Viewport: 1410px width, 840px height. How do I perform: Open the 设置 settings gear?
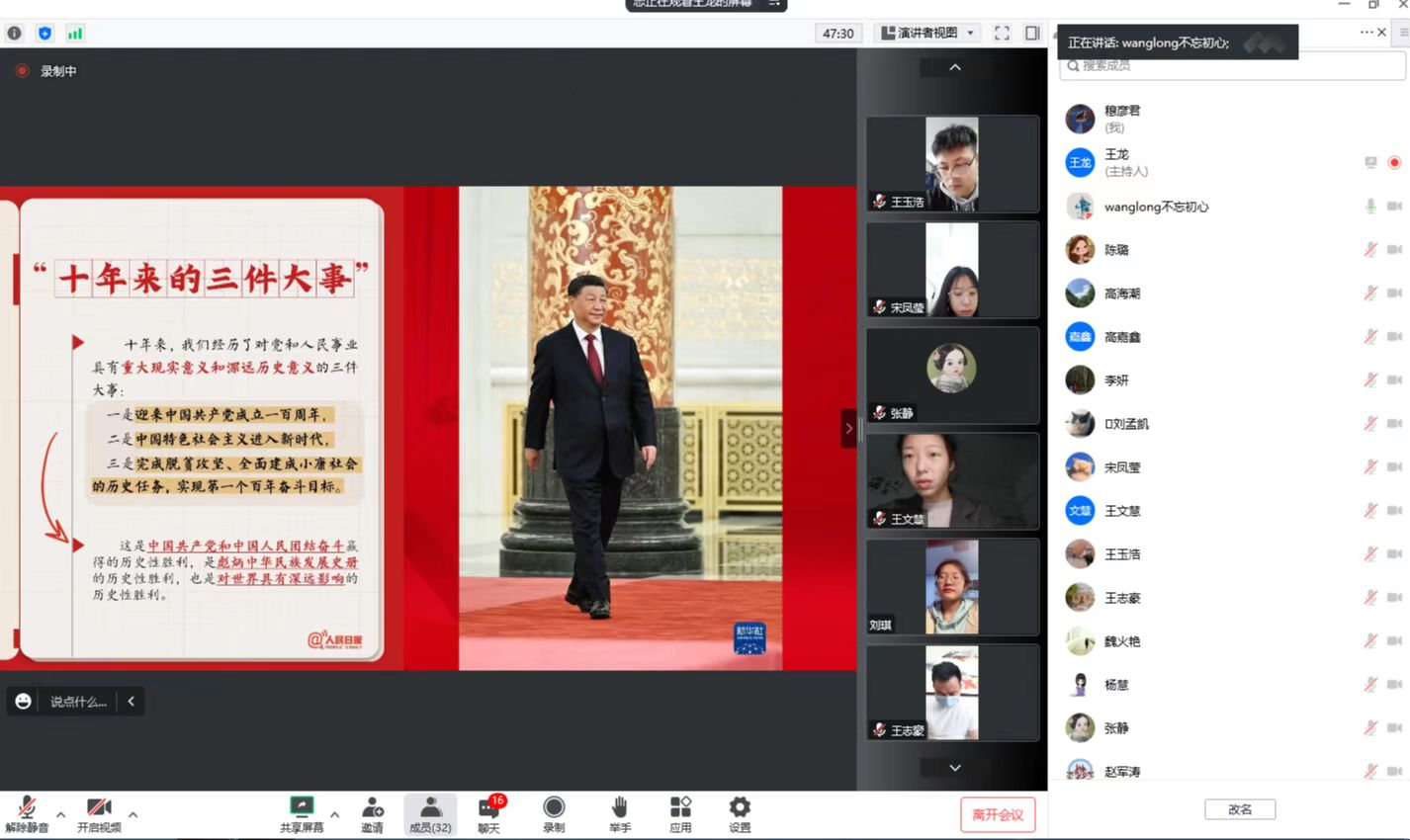click(740, 808)
